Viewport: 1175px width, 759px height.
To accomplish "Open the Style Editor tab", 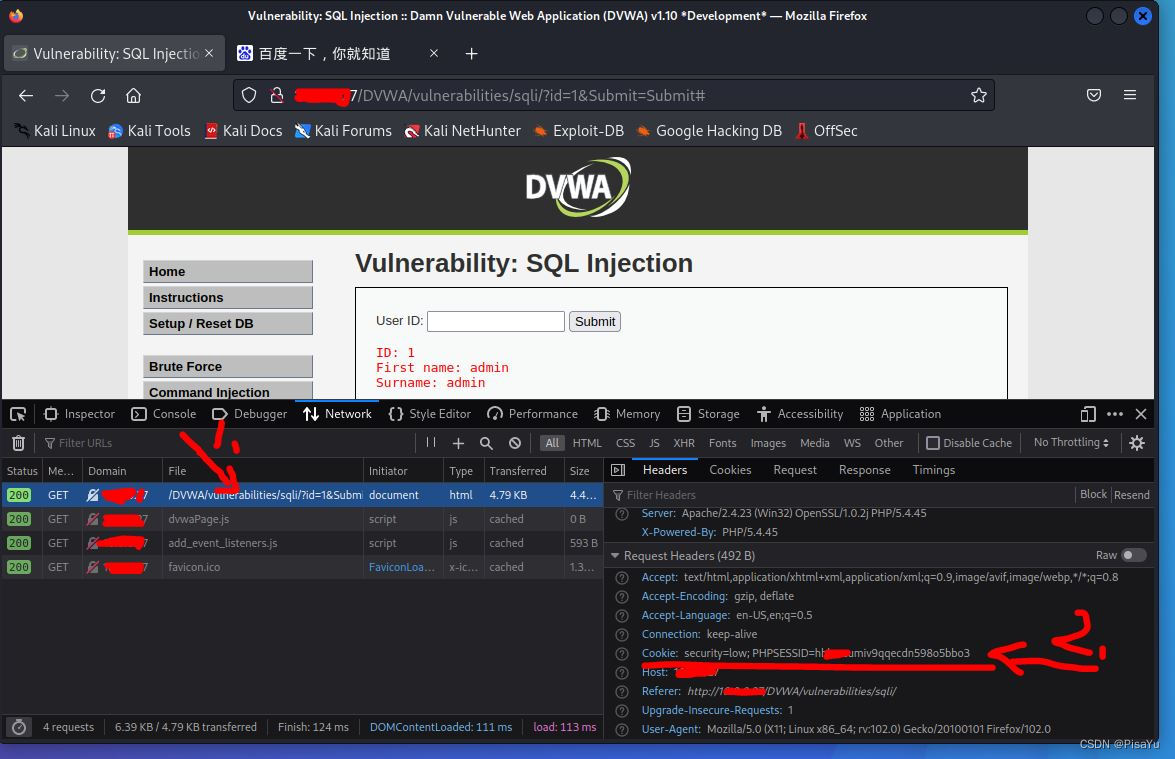I will (430, 414).
